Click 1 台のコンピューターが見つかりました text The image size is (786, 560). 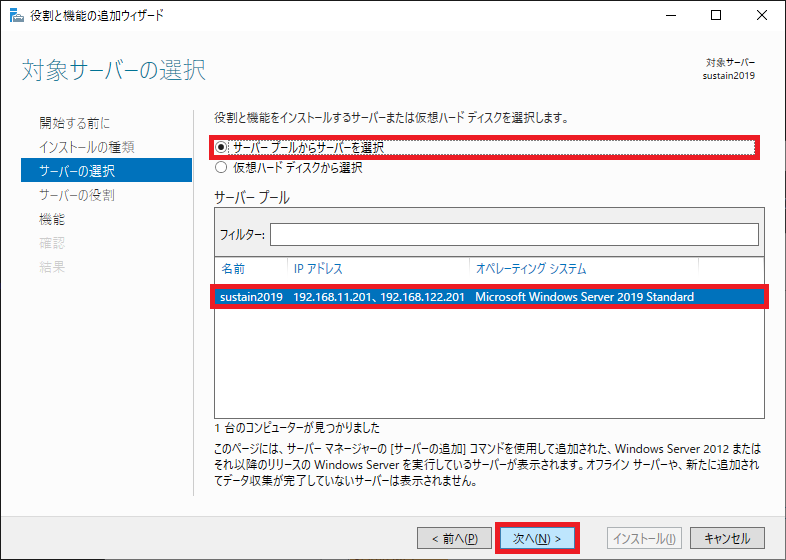(297, 428)
